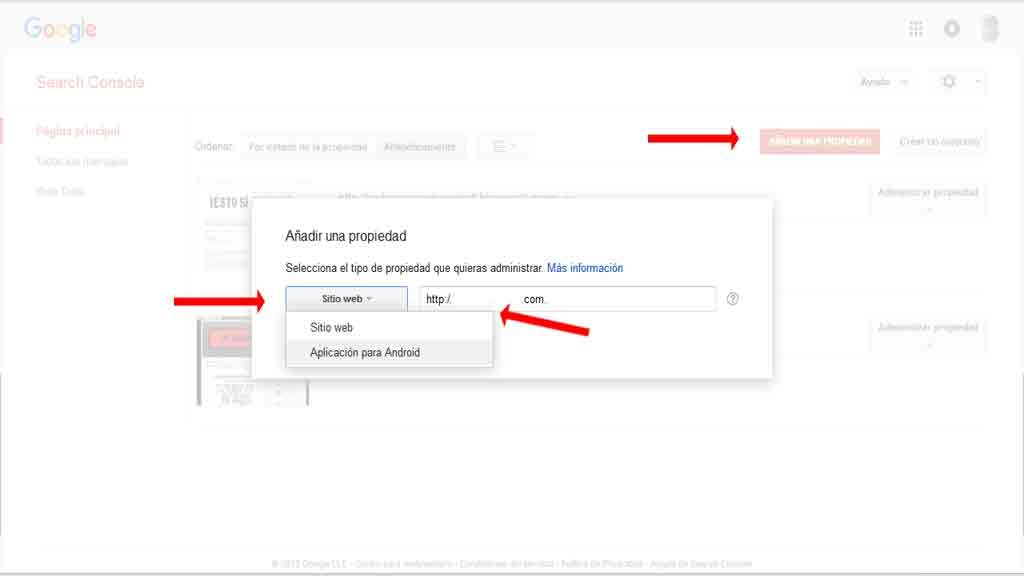Choose Sitio web from the dropdown list
Viewport: 1024px width, 576px height.
tap(389, 327)
